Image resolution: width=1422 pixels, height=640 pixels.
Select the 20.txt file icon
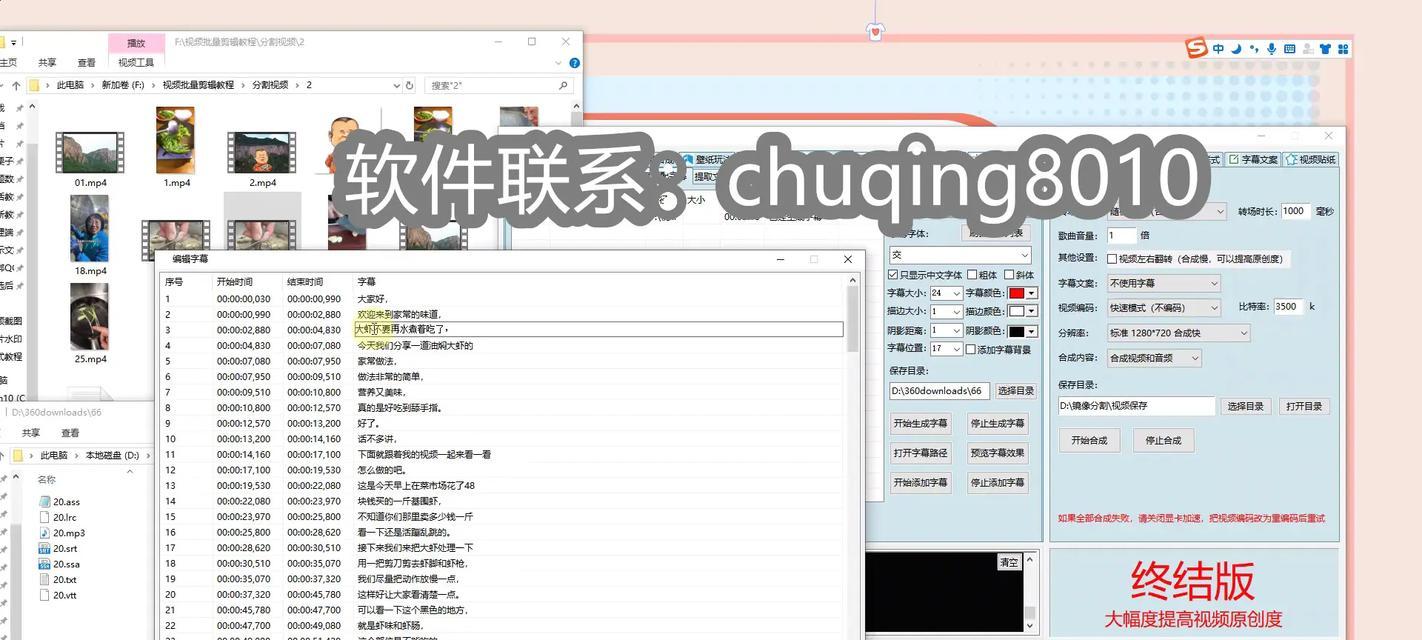(44, 579)
